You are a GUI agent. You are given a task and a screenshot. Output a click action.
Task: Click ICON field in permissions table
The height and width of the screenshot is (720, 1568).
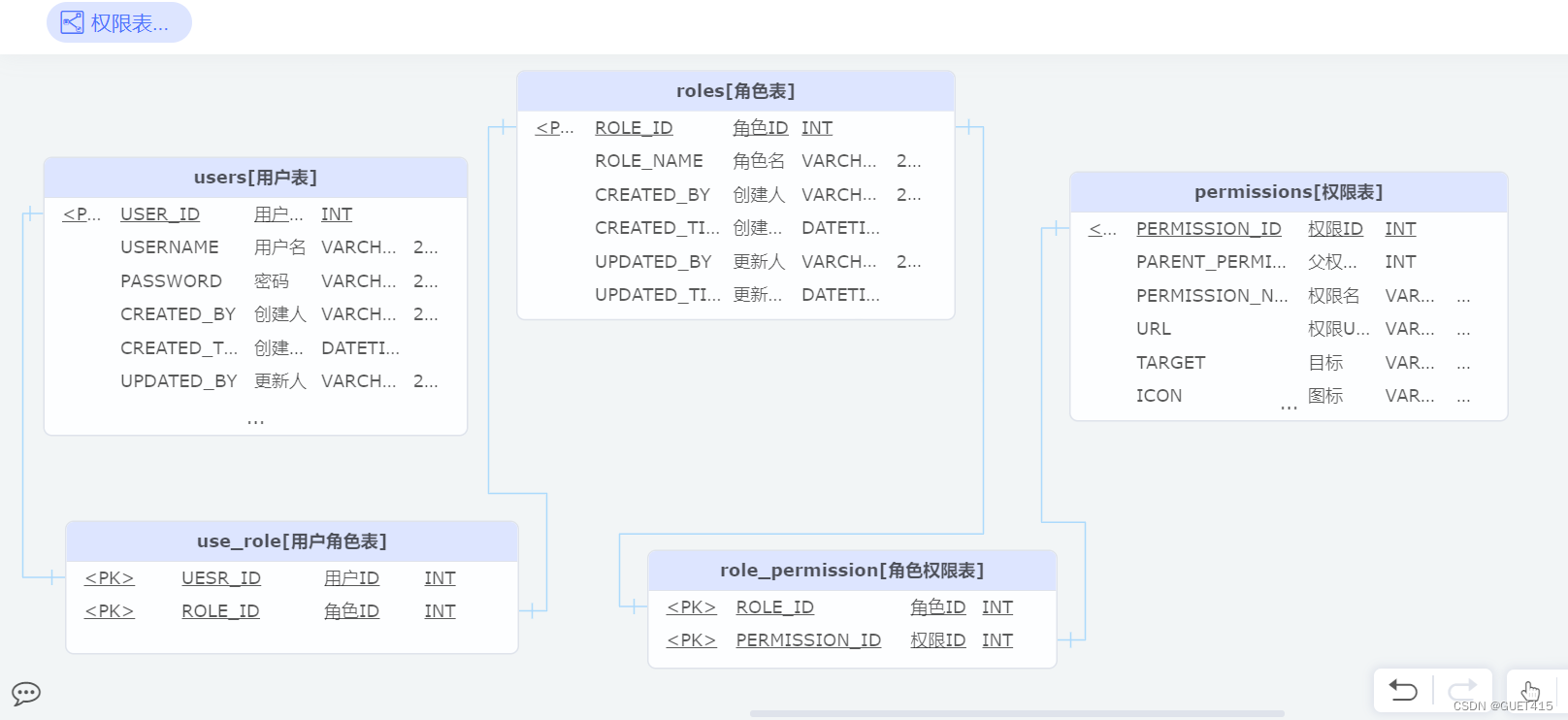coord(1160,396)
